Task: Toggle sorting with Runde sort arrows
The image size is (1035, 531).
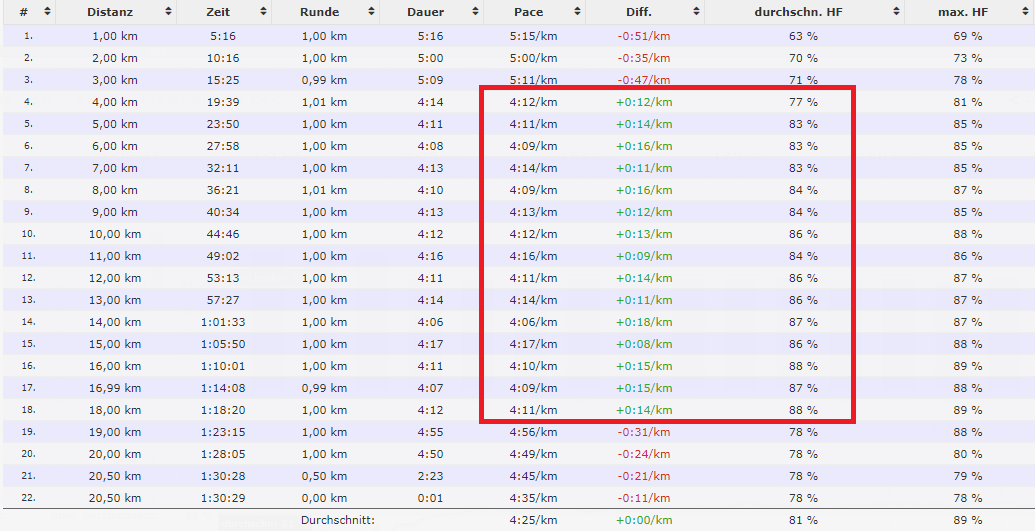Action: [371, 12]
